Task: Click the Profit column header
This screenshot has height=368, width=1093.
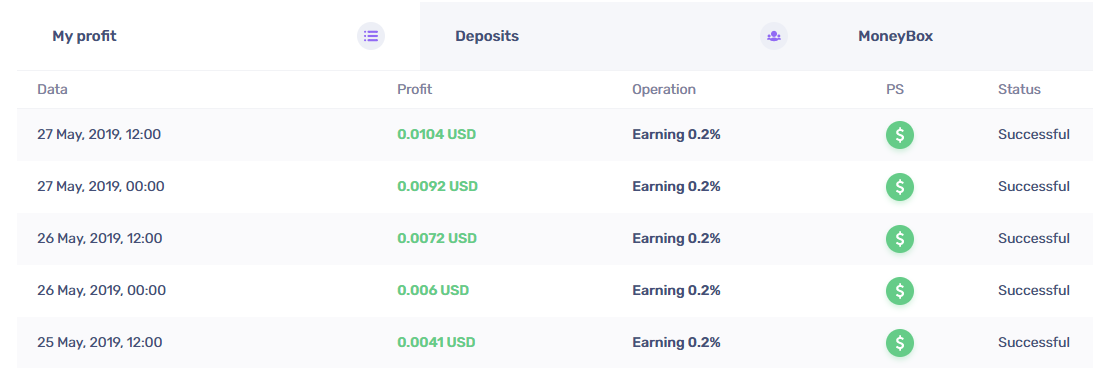Action: coord(415,89)
